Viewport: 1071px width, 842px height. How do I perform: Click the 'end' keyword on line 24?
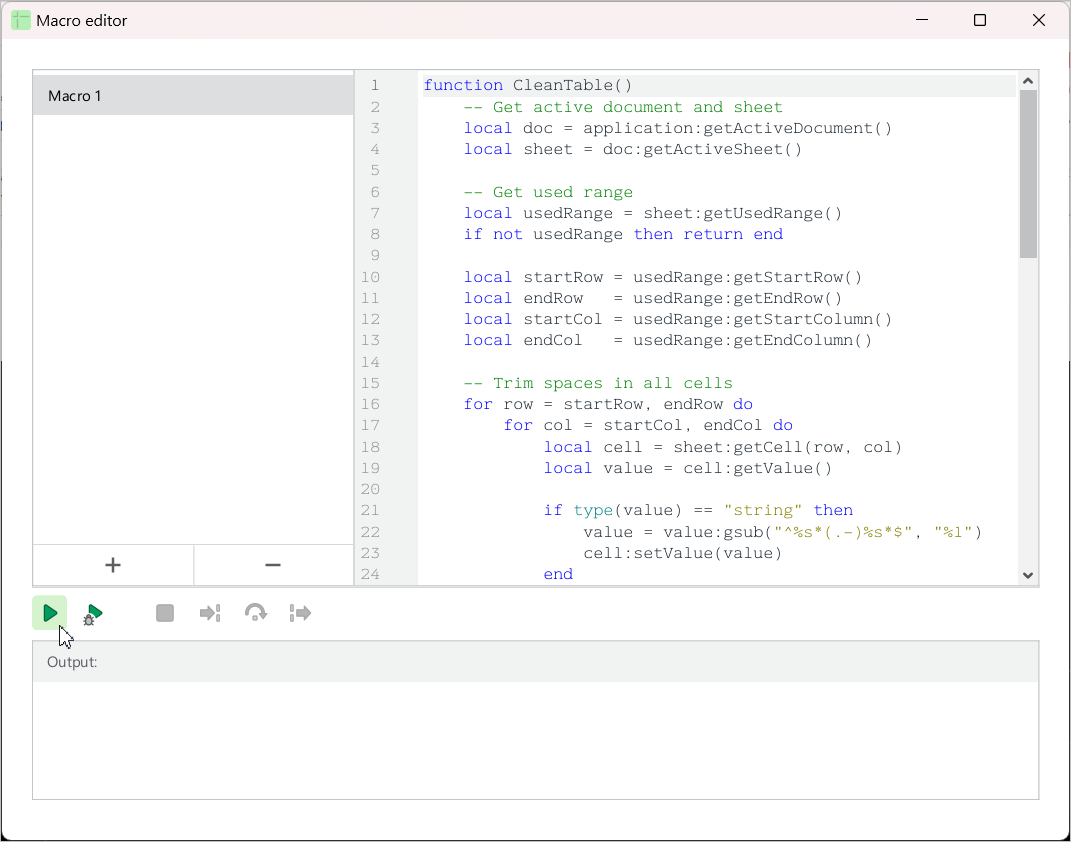[558, 574]
